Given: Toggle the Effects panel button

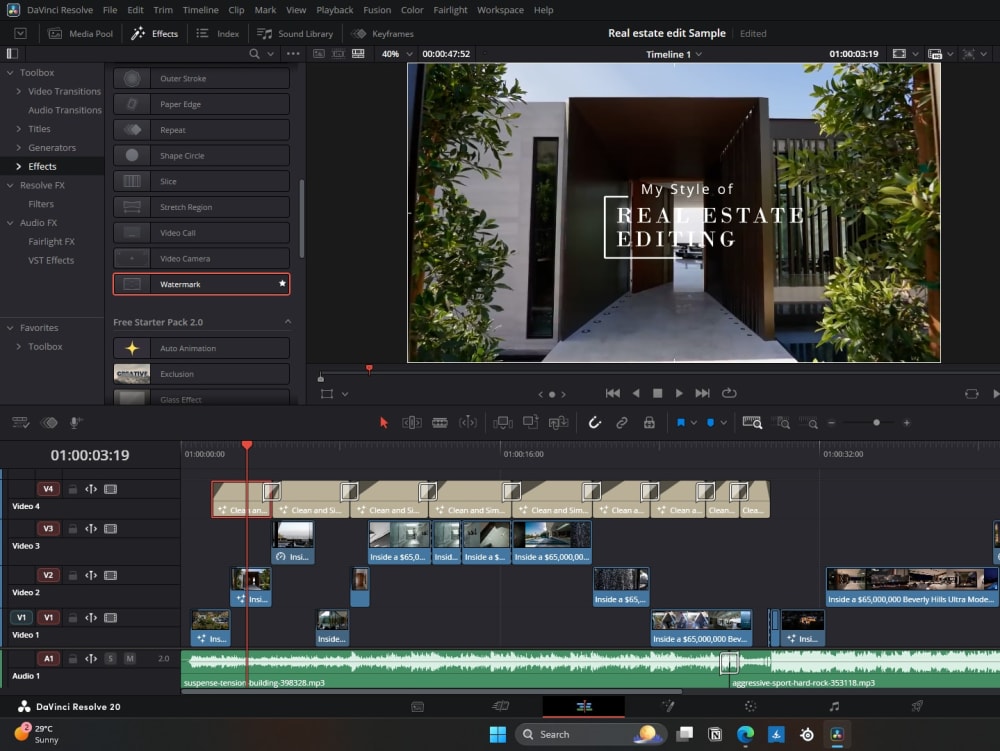Looking at the screenshot, I should pos(154,34).
